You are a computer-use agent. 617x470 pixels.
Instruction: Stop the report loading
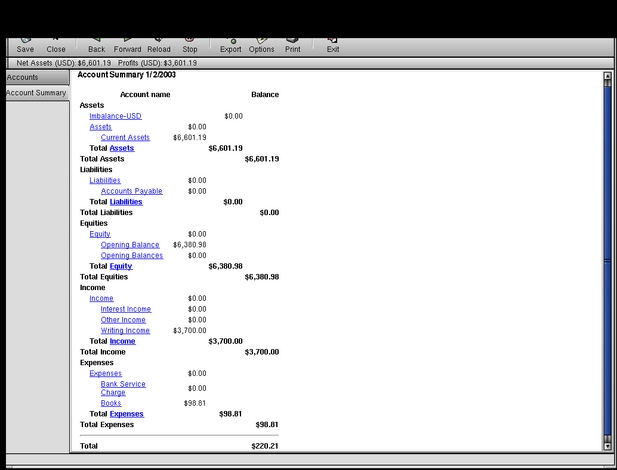click(190, 45)
